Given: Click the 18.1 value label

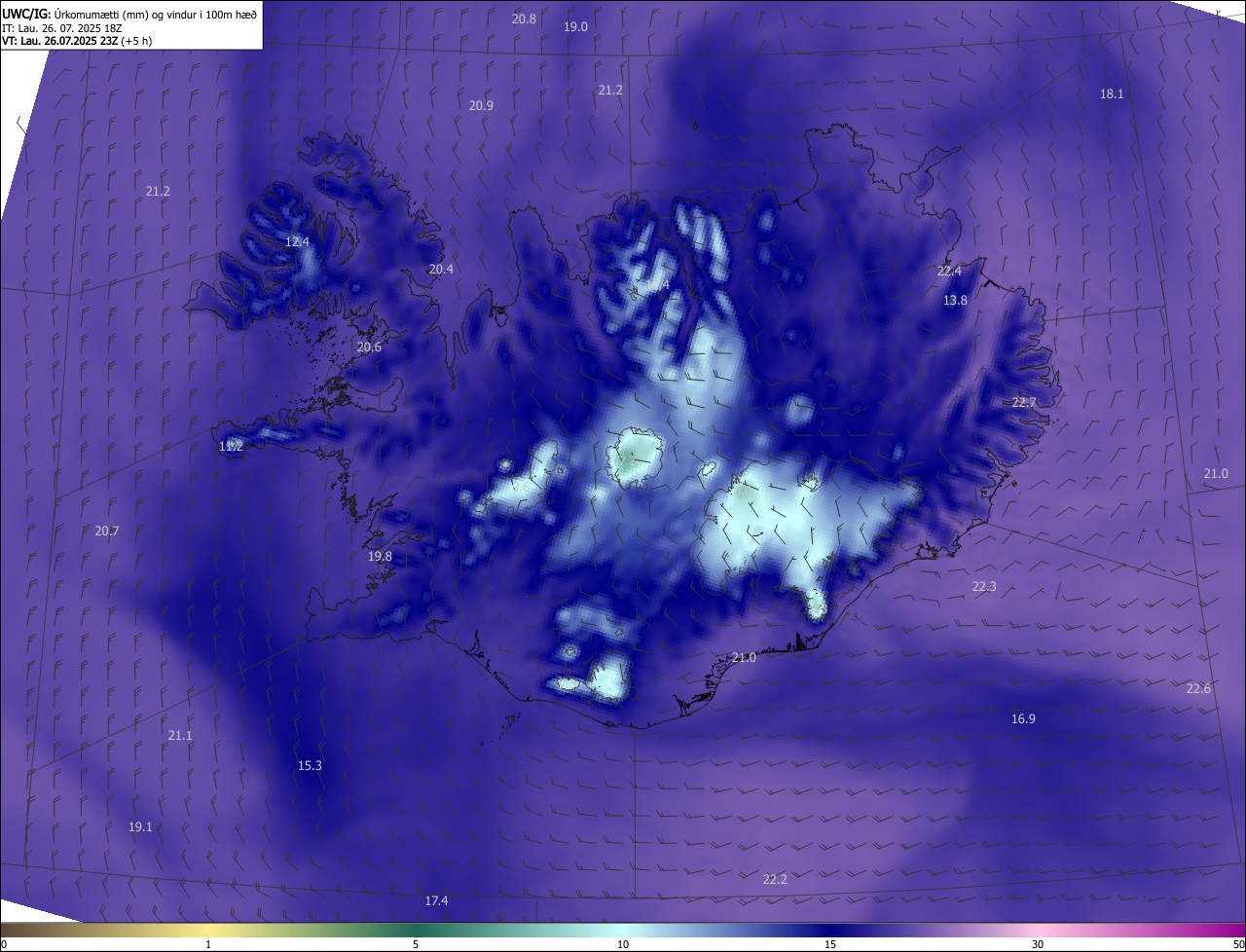Looking at the screenshot, I should 1112,94.
